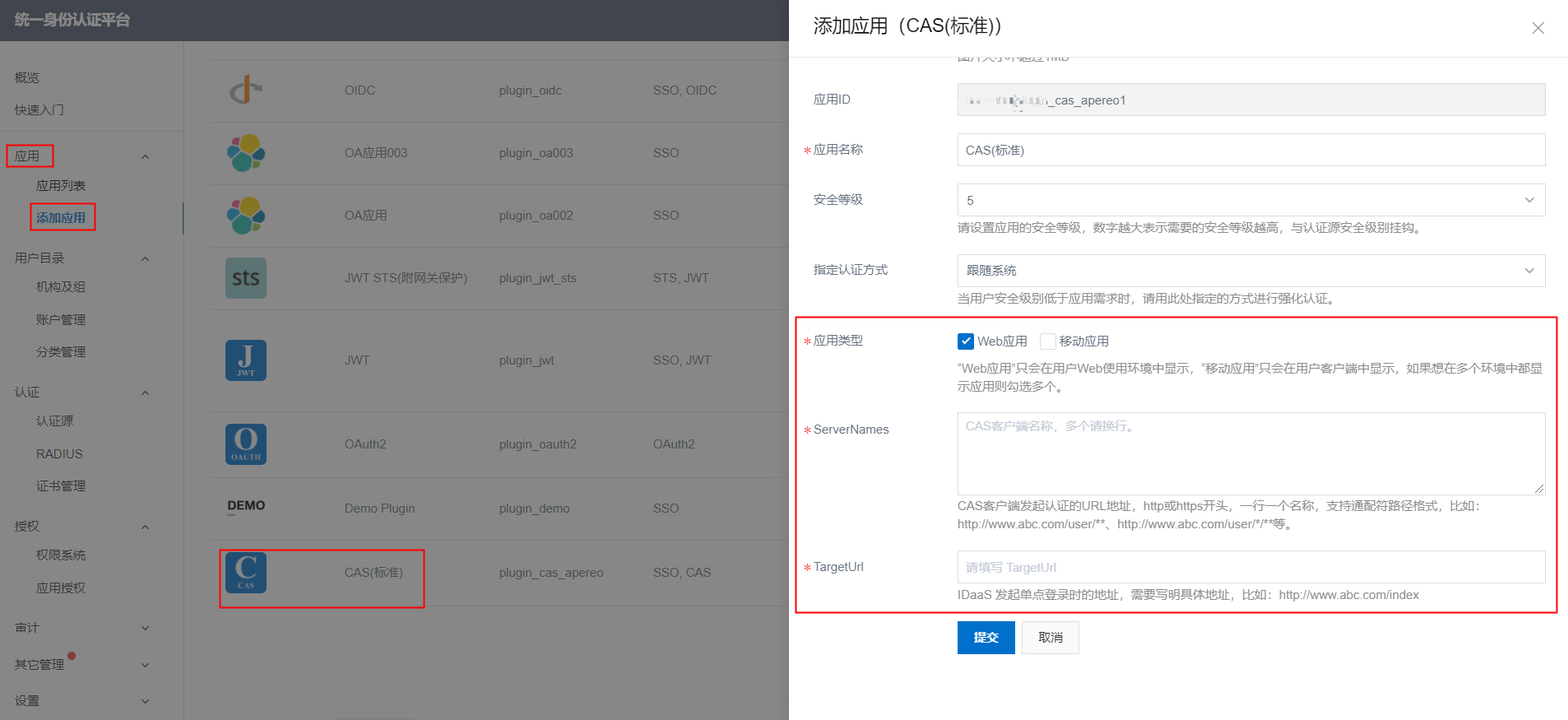Select the OA应用003 colorful icon
This screenshot has width=1568, height=720.
point(245,153)
